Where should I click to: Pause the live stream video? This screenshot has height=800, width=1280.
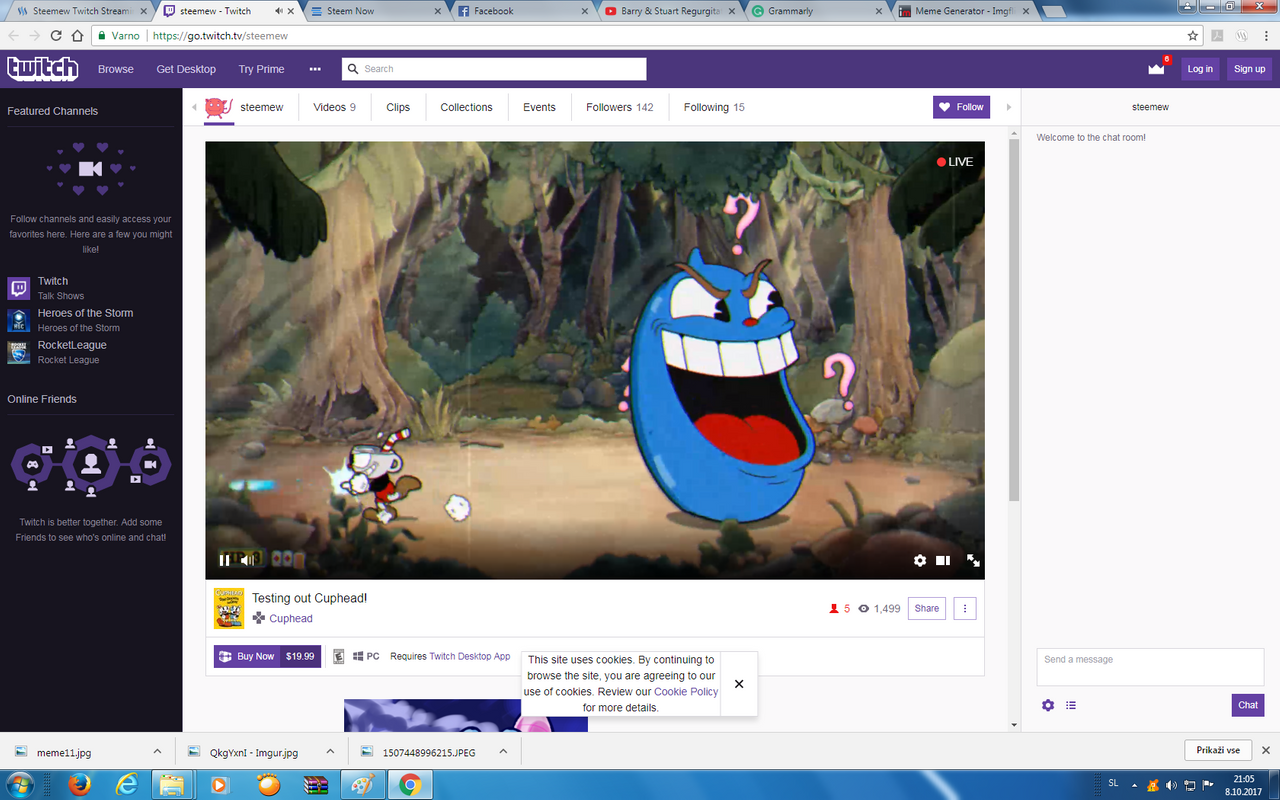[224, 560]
